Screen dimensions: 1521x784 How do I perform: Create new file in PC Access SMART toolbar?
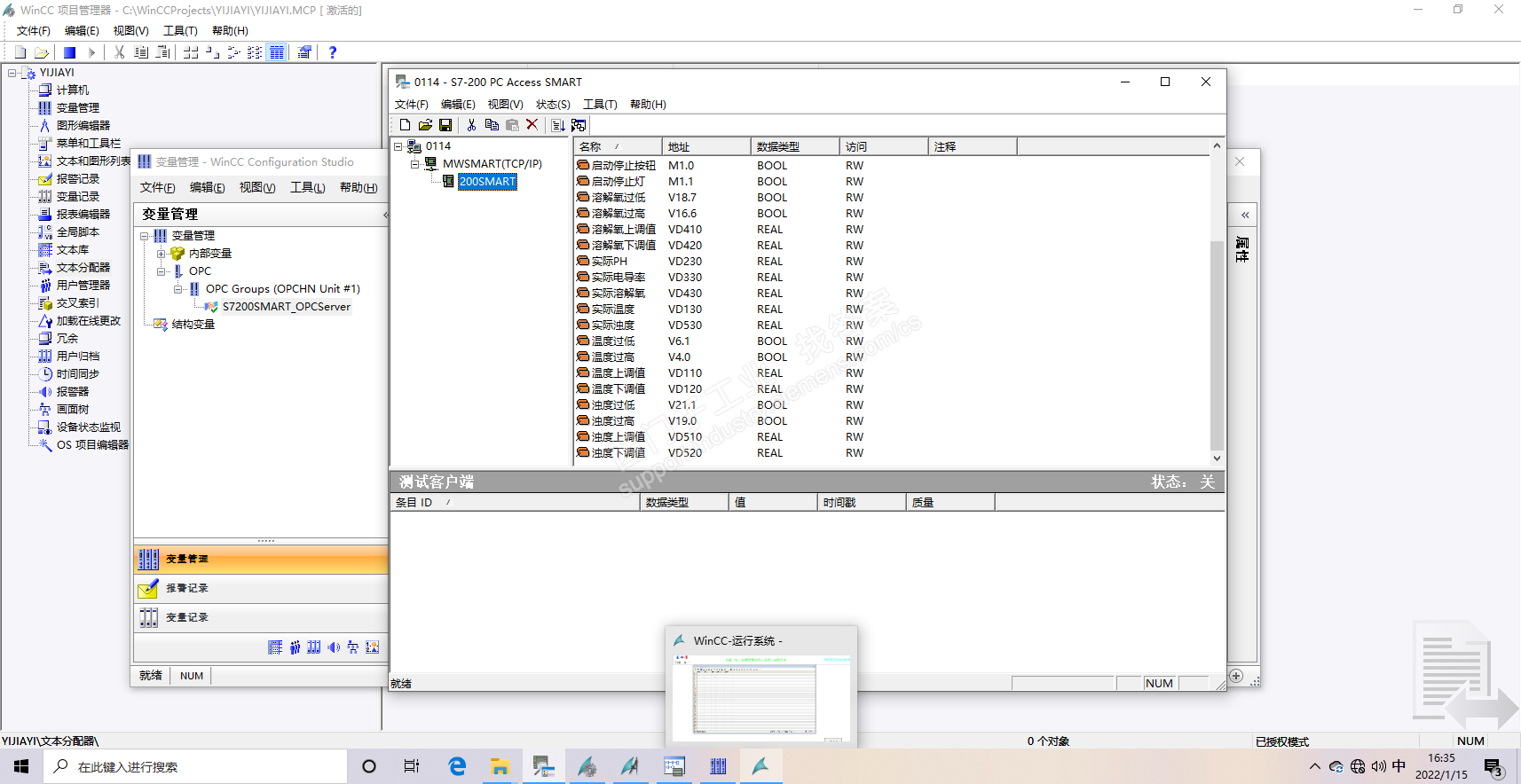point(405,125)
